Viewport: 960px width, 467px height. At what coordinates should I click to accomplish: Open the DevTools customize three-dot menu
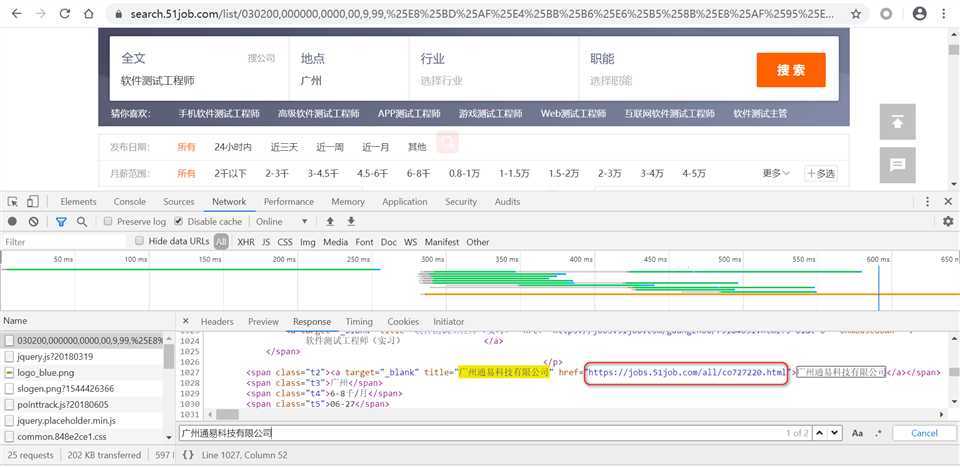point(928,201)
